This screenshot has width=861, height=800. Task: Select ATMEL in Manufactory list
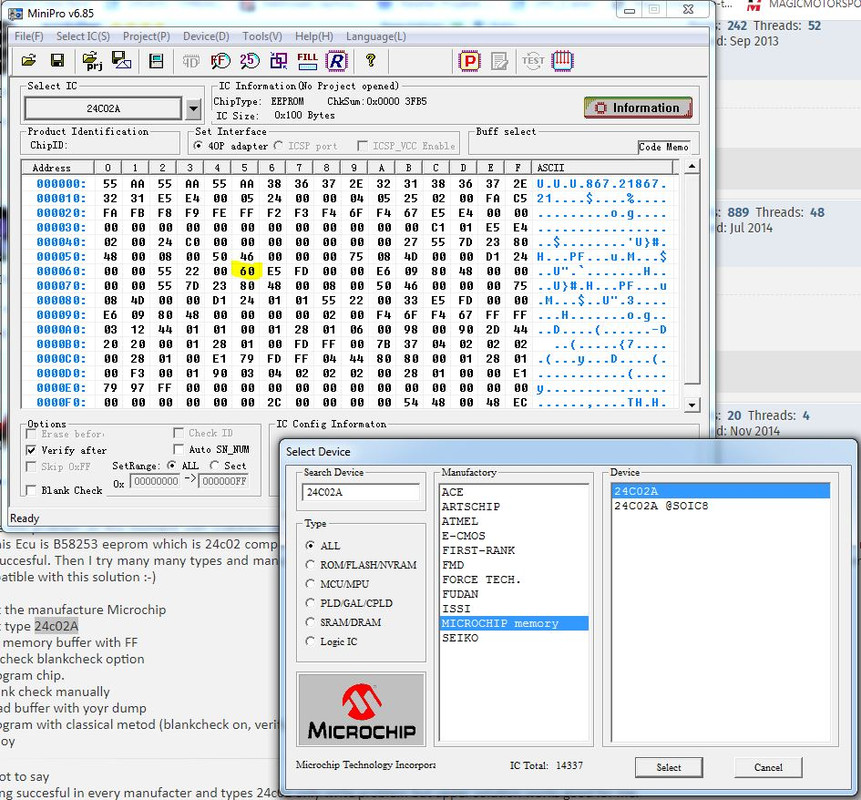460,521
